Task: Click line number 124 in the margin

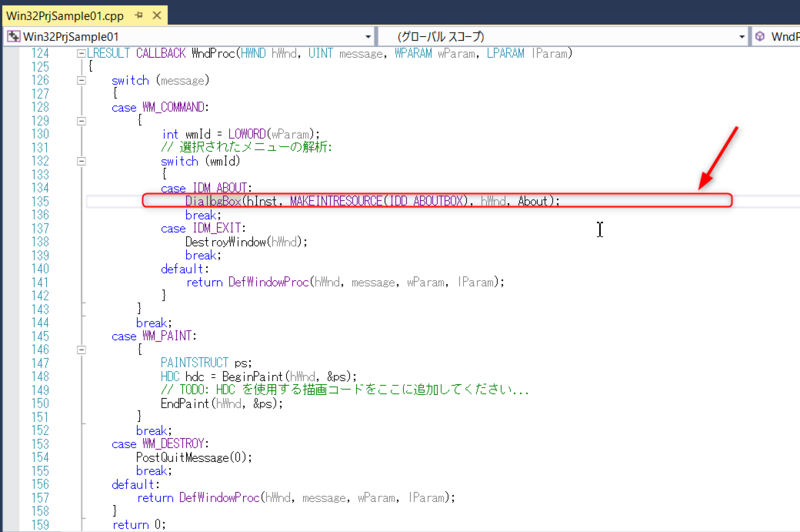Action: pos(40,53)
